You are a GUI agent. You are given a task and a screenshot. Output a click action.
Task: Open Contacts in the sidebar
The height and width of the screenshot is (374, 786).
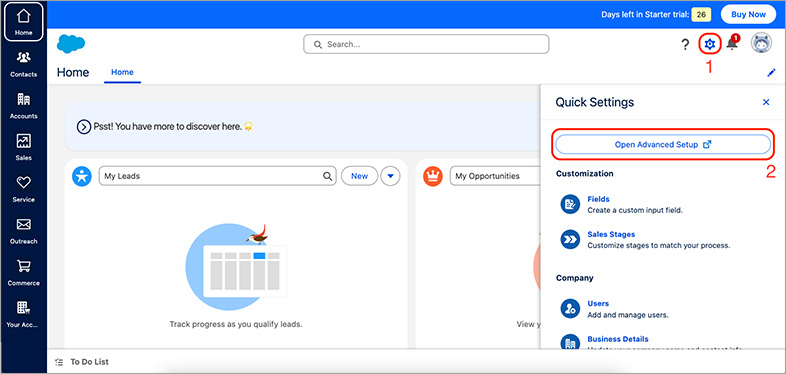pyautogui.click(x=24, y=64)
